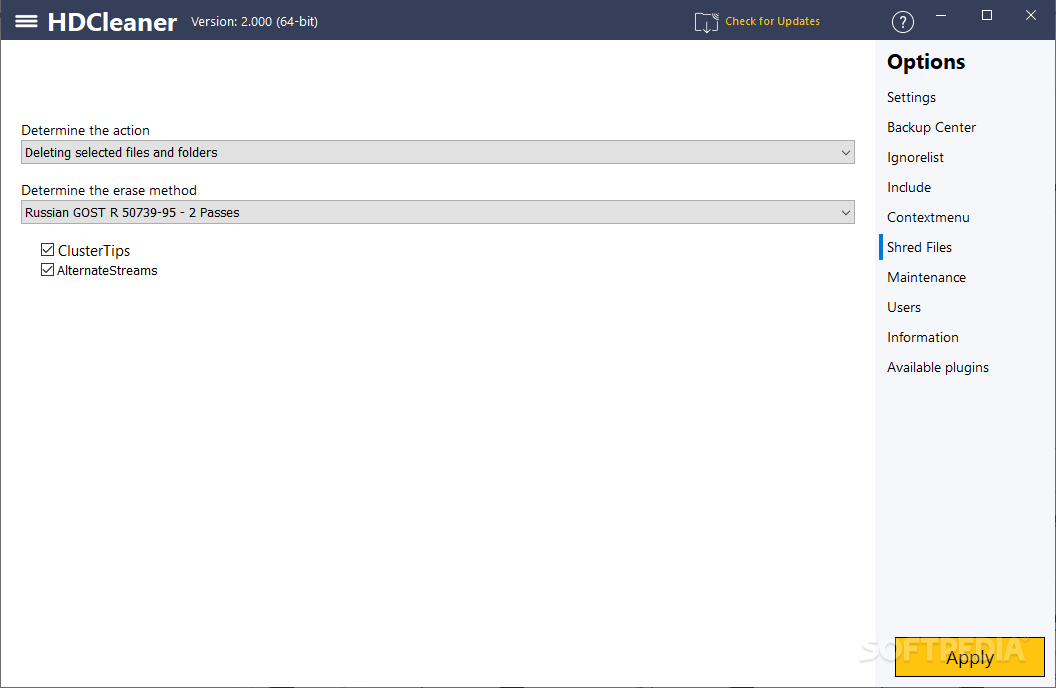
Task: Click the Check for Updates link
Action: pos(772,22)
